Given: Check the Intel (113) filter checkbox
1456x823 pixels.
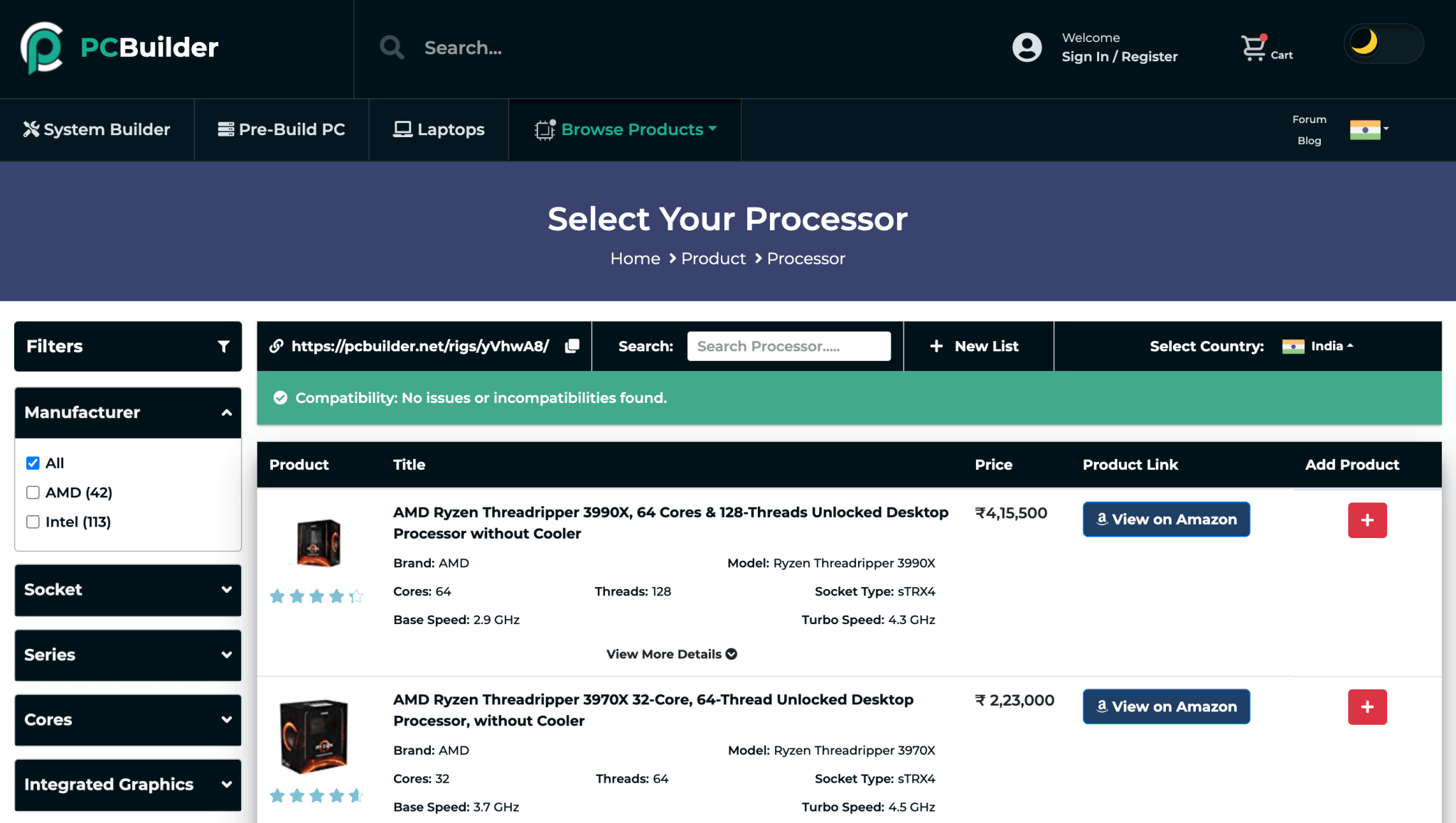Looking at the screenshot, I should pos(33,522).
